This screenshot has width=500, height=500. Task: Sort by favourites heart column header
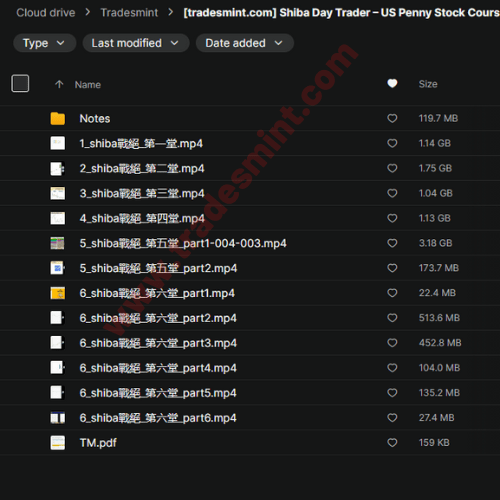(x=392, y=83)
